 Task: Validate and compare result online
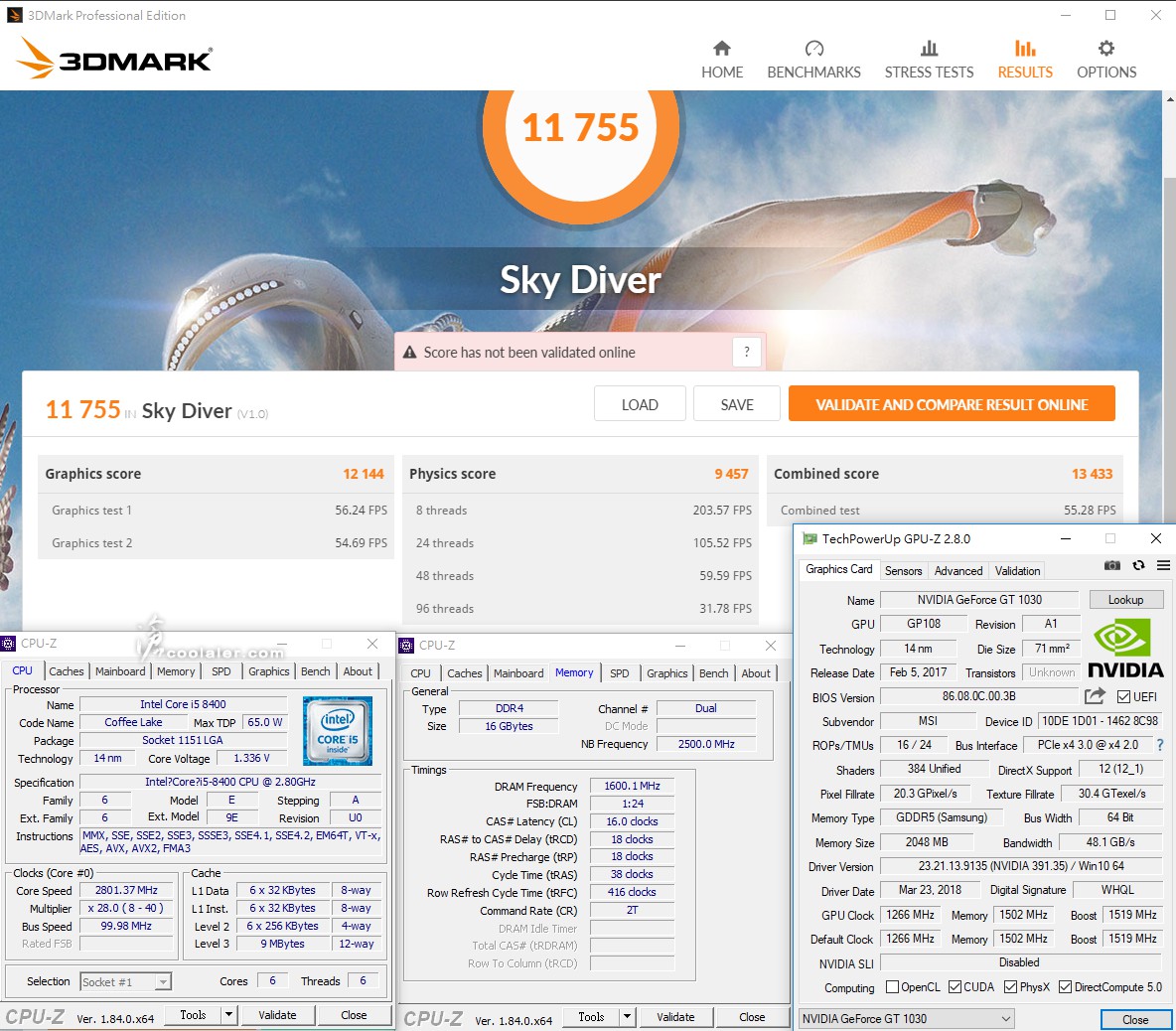(x=952, y=404)
